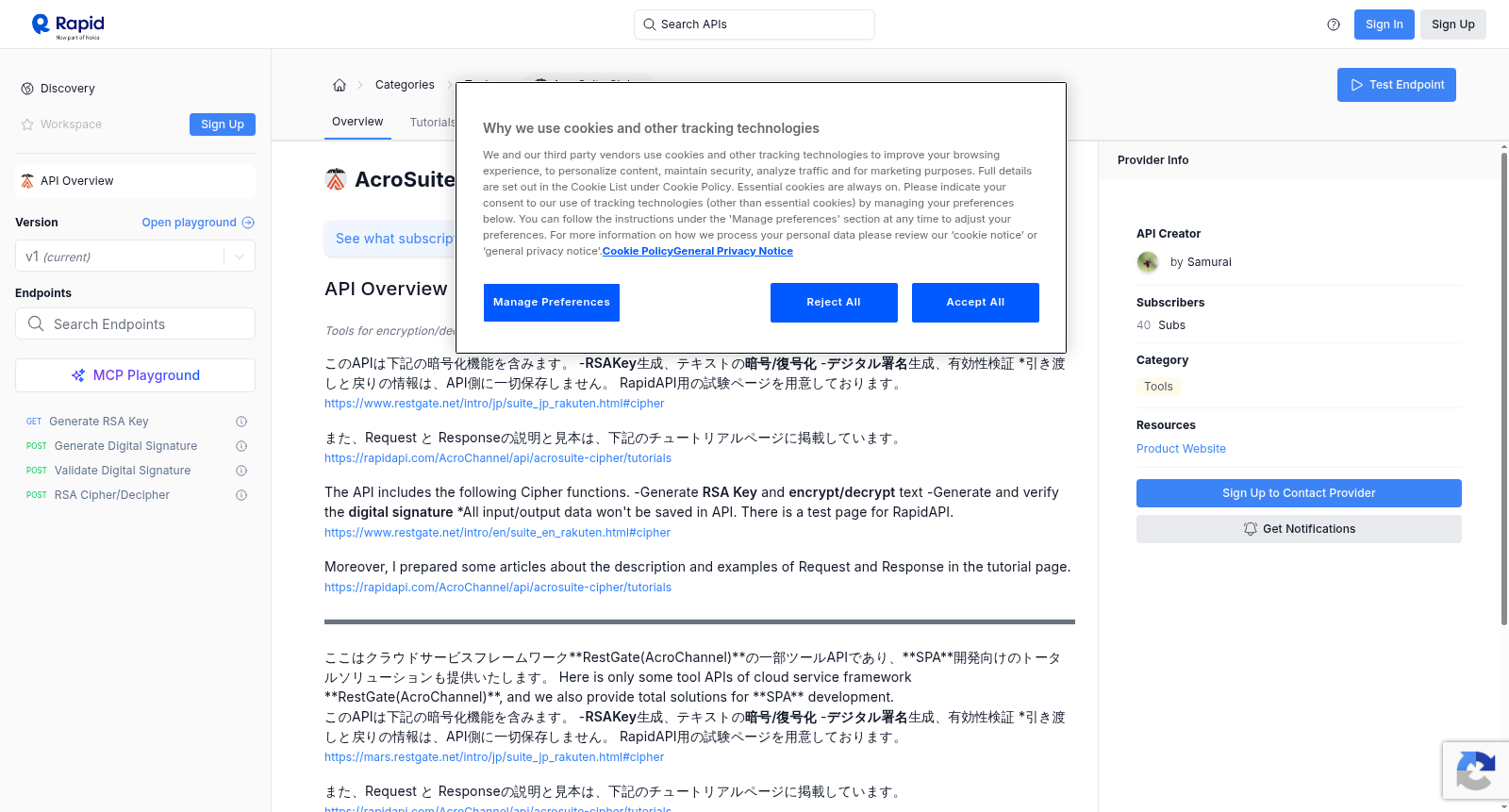Click the MCP Playground sparkle icon
Viewport: 1509px width, 812px height.
78,375
